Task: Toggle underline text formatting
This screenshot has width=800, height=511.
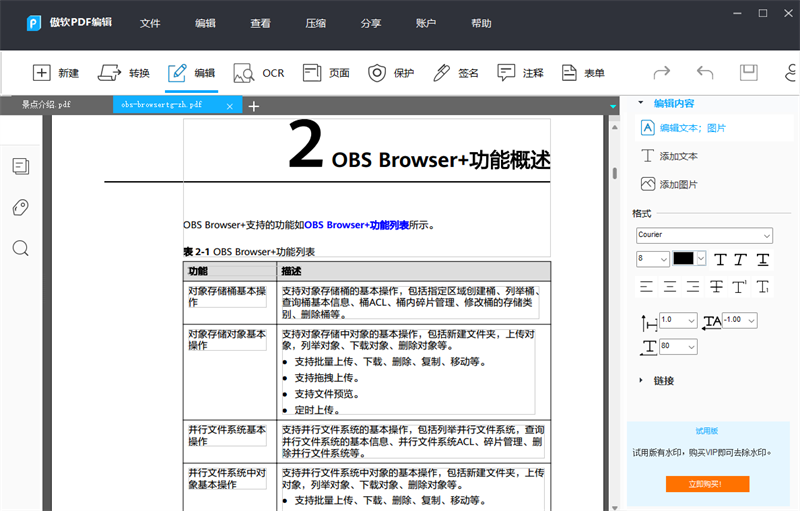Action: 763,260
